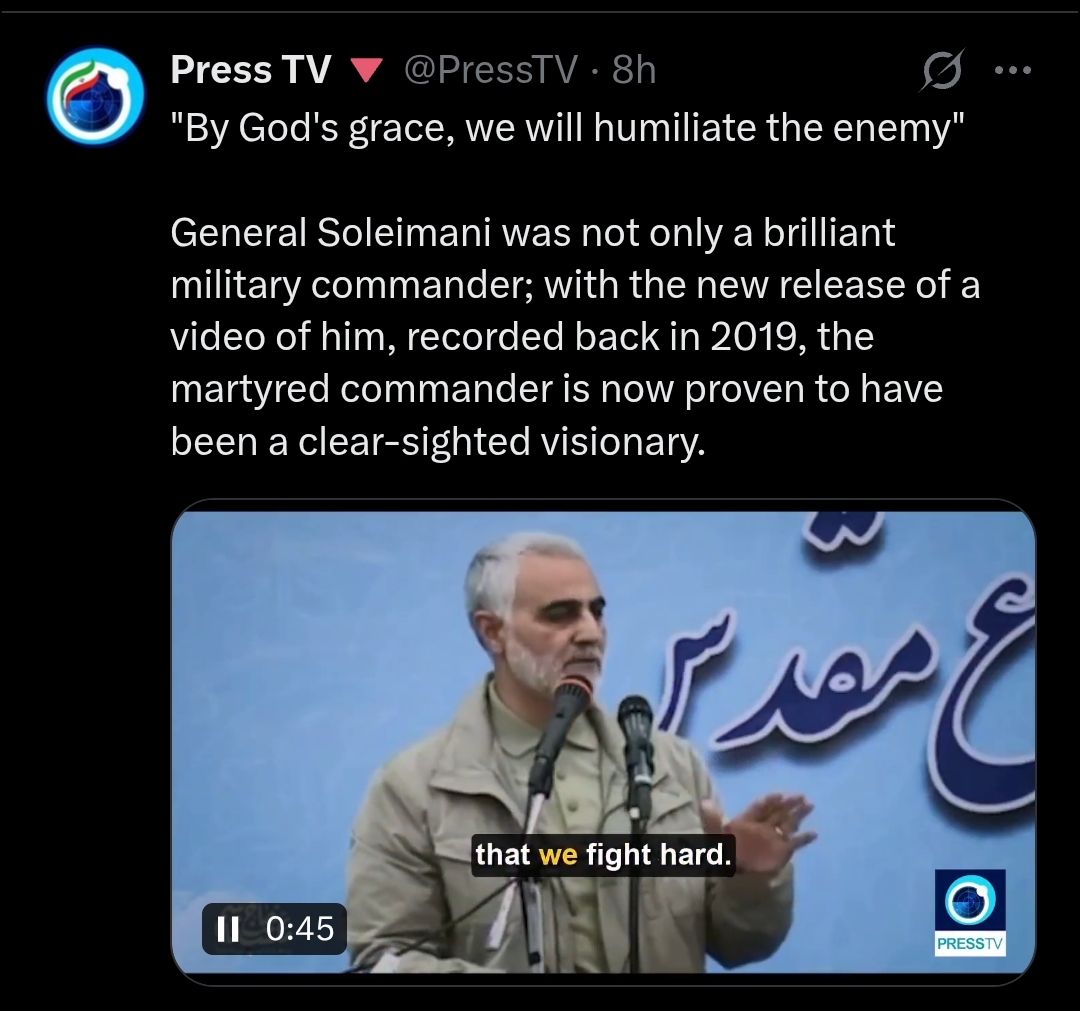This screenshot has height=1011, width=1080.
Task: Open the @PressTV handle link
Action: point(490,70)
